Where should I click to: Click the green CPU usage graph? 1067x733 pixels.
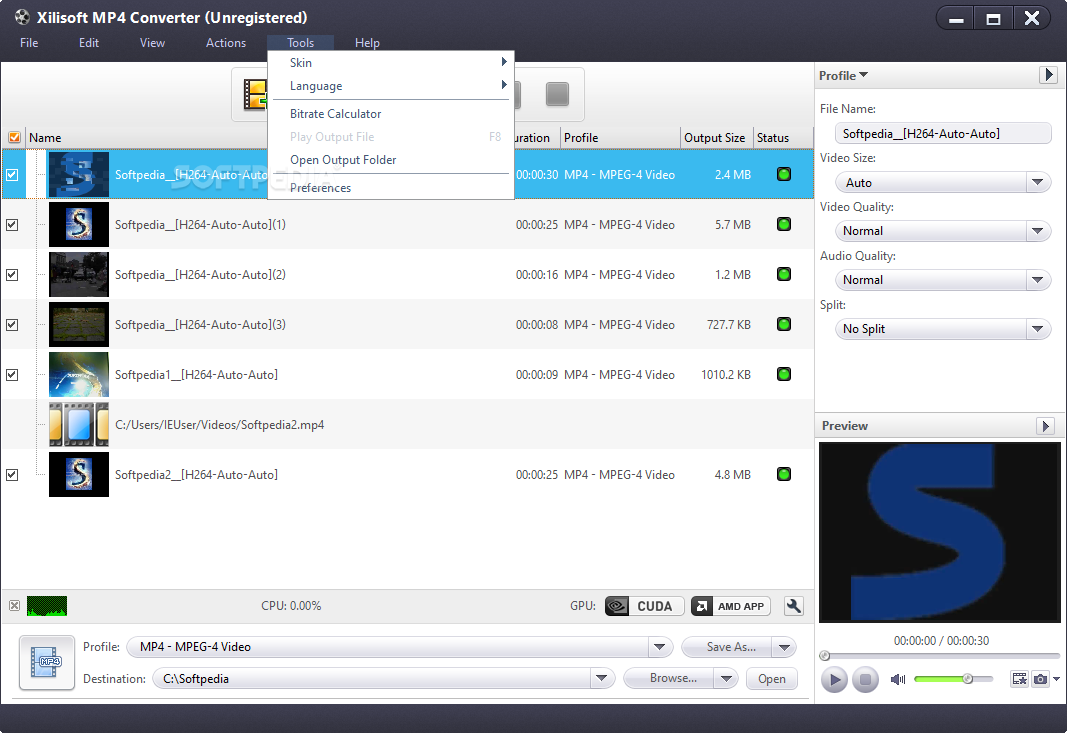coord(47,606)
